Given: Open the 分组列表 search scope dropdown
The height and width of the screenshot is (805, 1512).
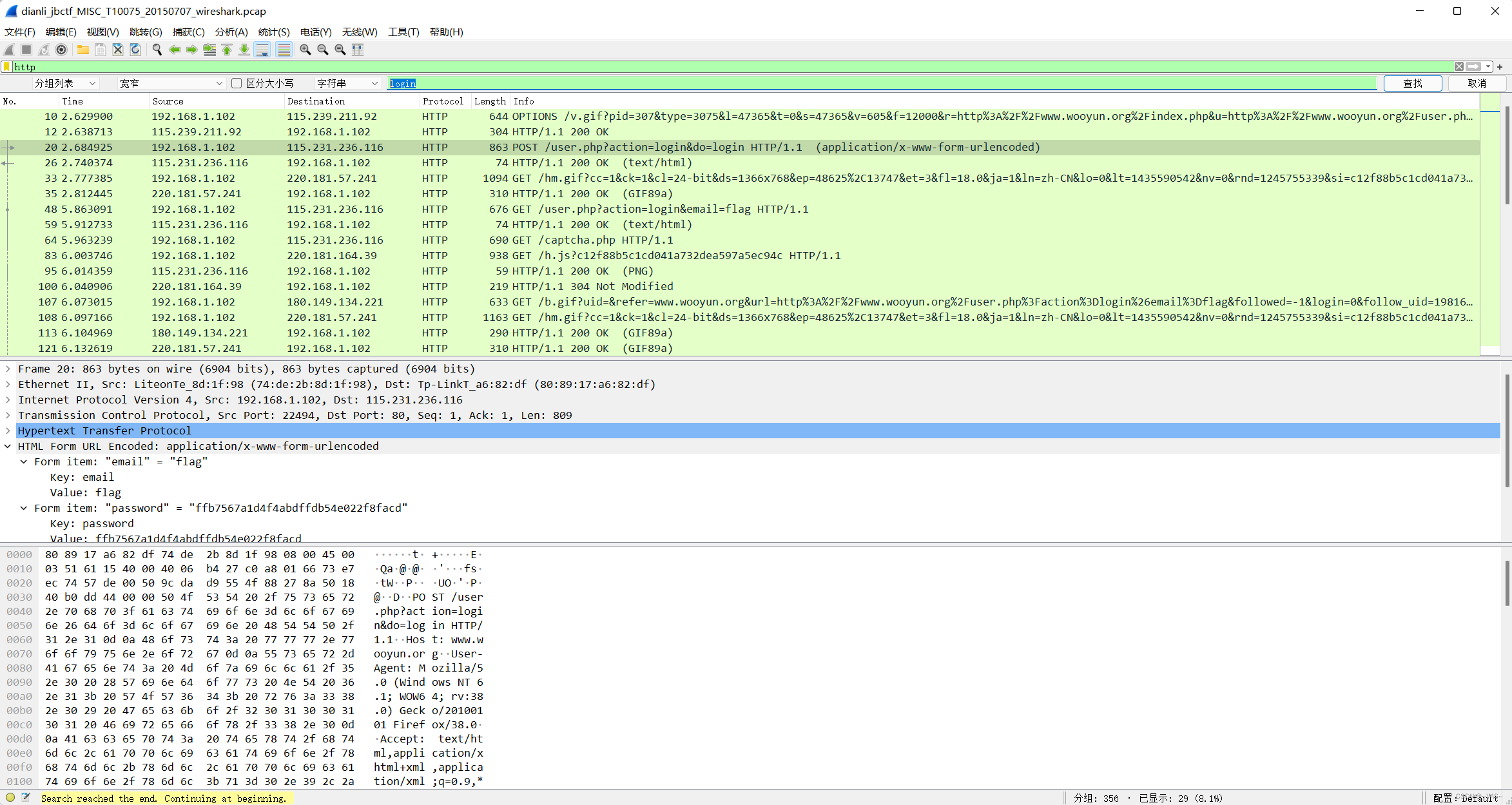Looking at the screenshot, I should 64,83.
